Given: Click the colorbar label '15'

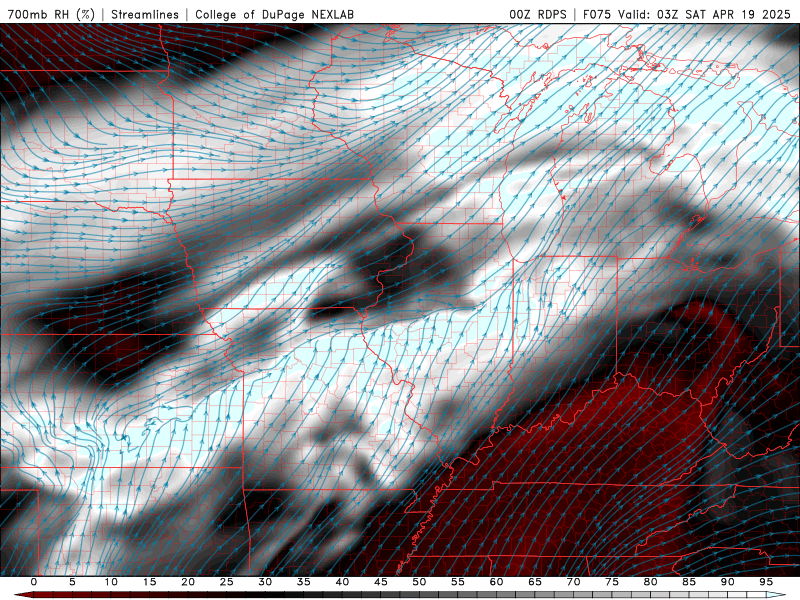Looking at the screenshot, I should coord(149,582).
